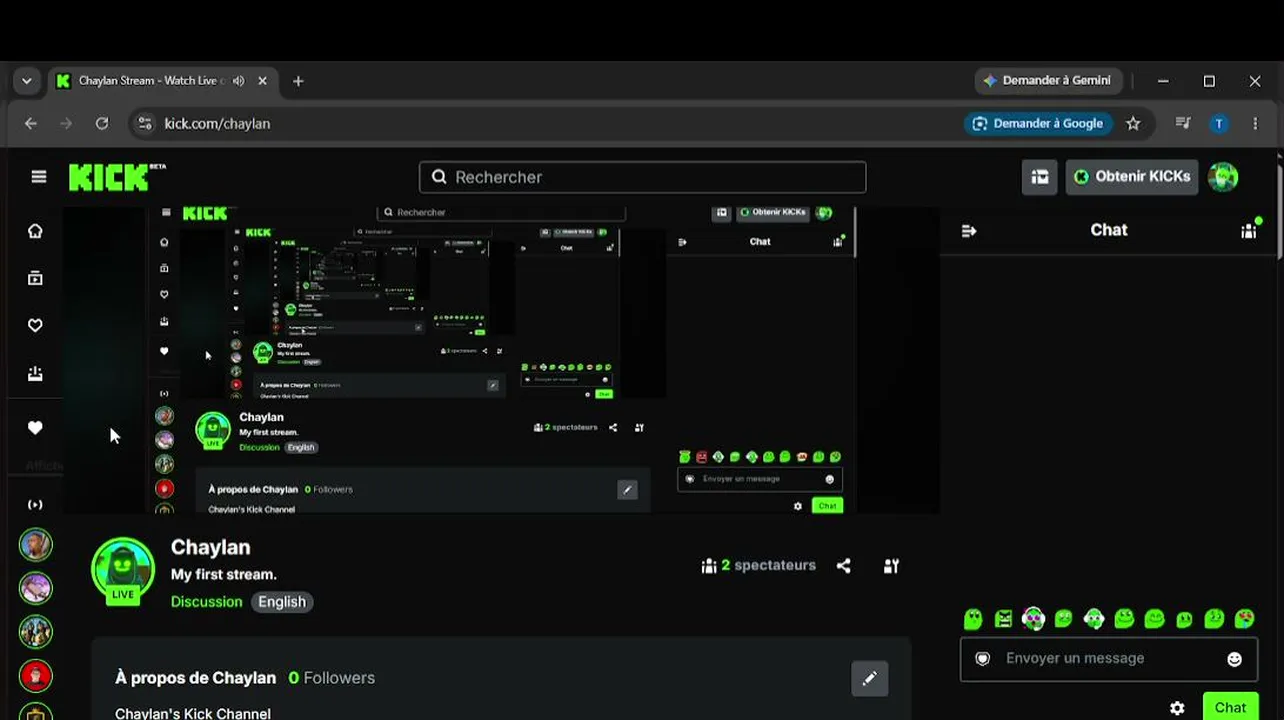
Task: Select the Chaylan Stream browser tab
Action: click(162, 81)
